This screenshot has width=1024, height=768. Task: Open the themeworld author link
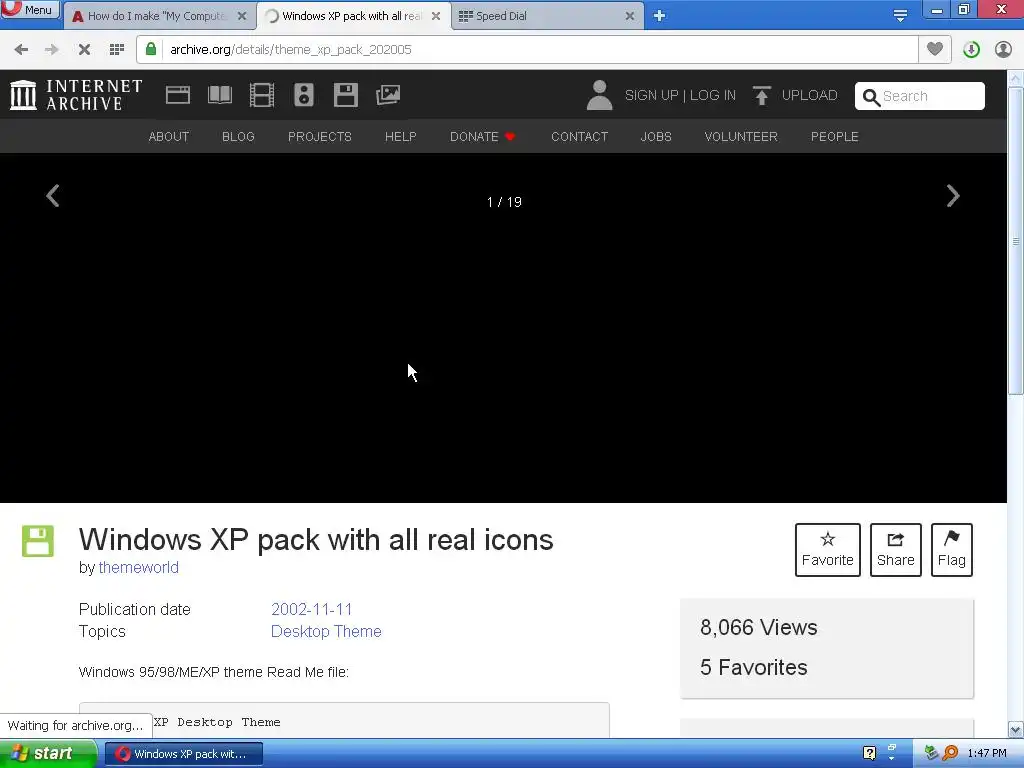[x=138, y=568]
